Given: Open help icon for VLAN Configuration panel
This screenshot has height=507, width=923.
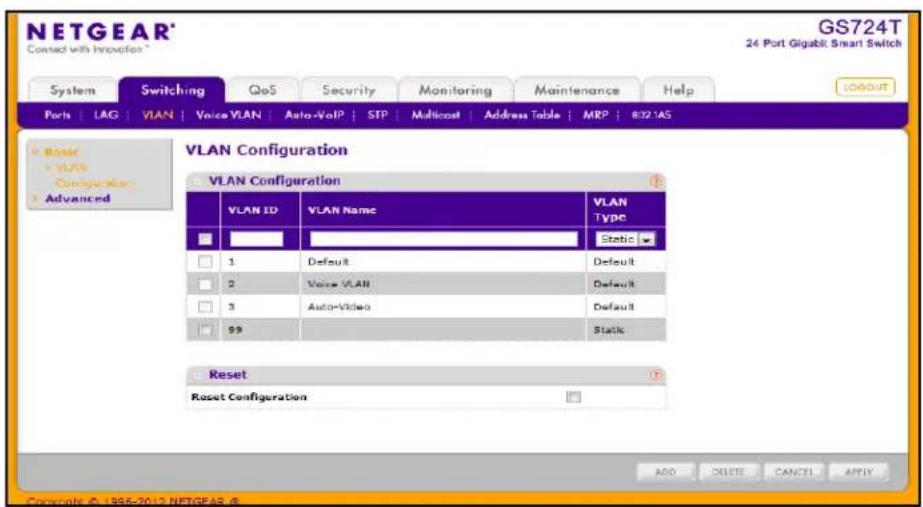Looking at the screenshot, I should click(x=657, y=182).
